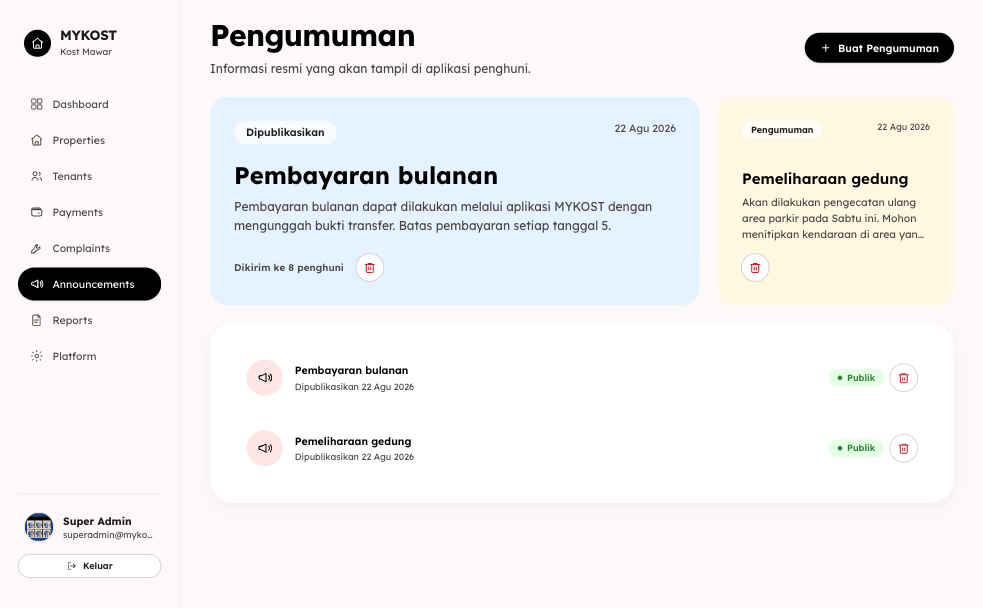
Task: Click the Complaints wrench icon
Action: [x=37, y=248]
